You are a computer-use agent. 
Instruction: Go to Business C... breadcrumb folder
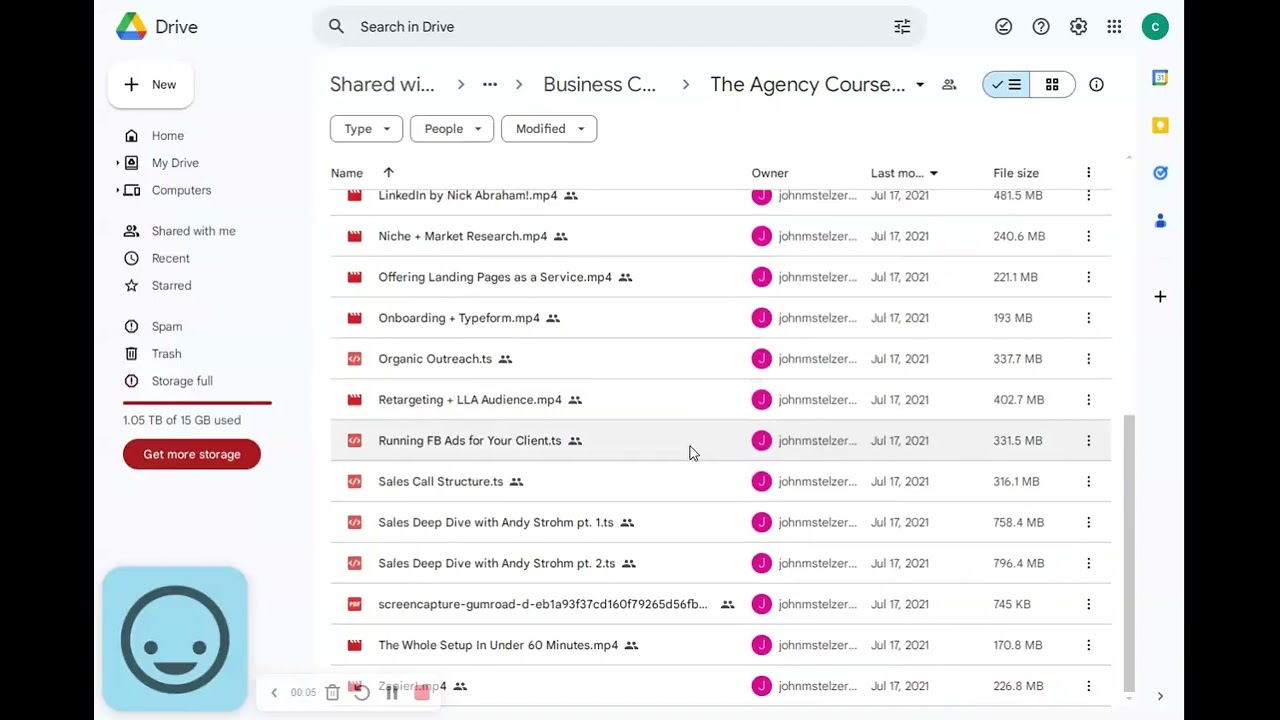click(599, 85)
